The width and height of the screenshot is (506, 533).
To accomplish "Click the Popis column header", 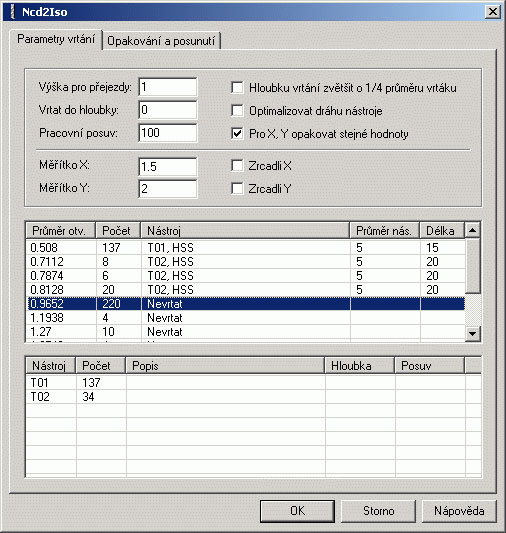I will 226,366.
